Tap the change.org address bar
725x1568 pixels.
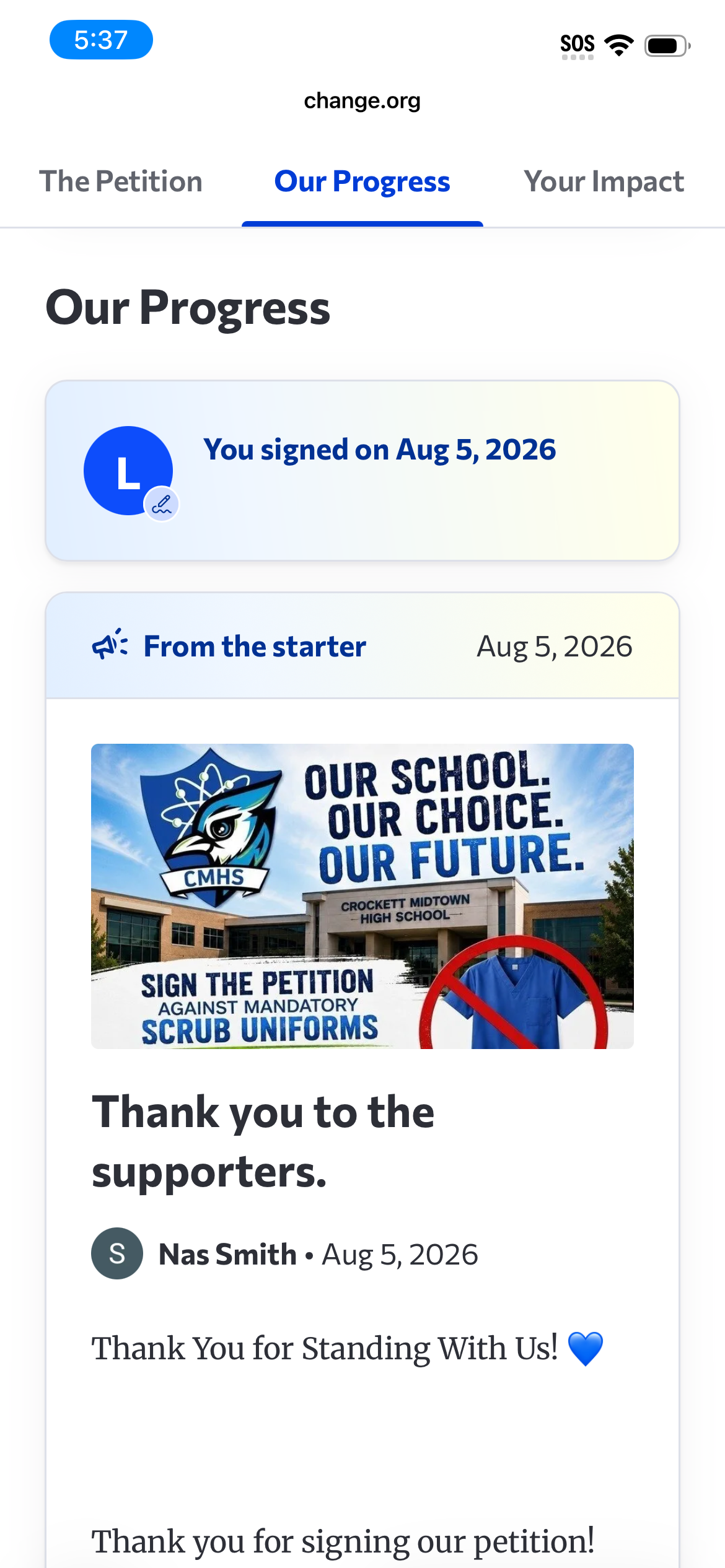click(x=362, y=100)
